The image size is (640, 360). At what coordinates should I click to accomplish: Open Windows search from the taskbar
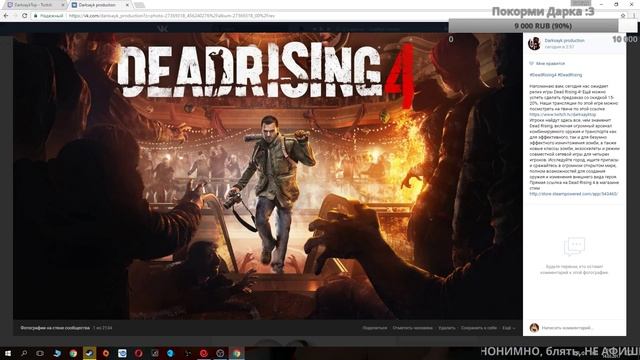[24, 353]
